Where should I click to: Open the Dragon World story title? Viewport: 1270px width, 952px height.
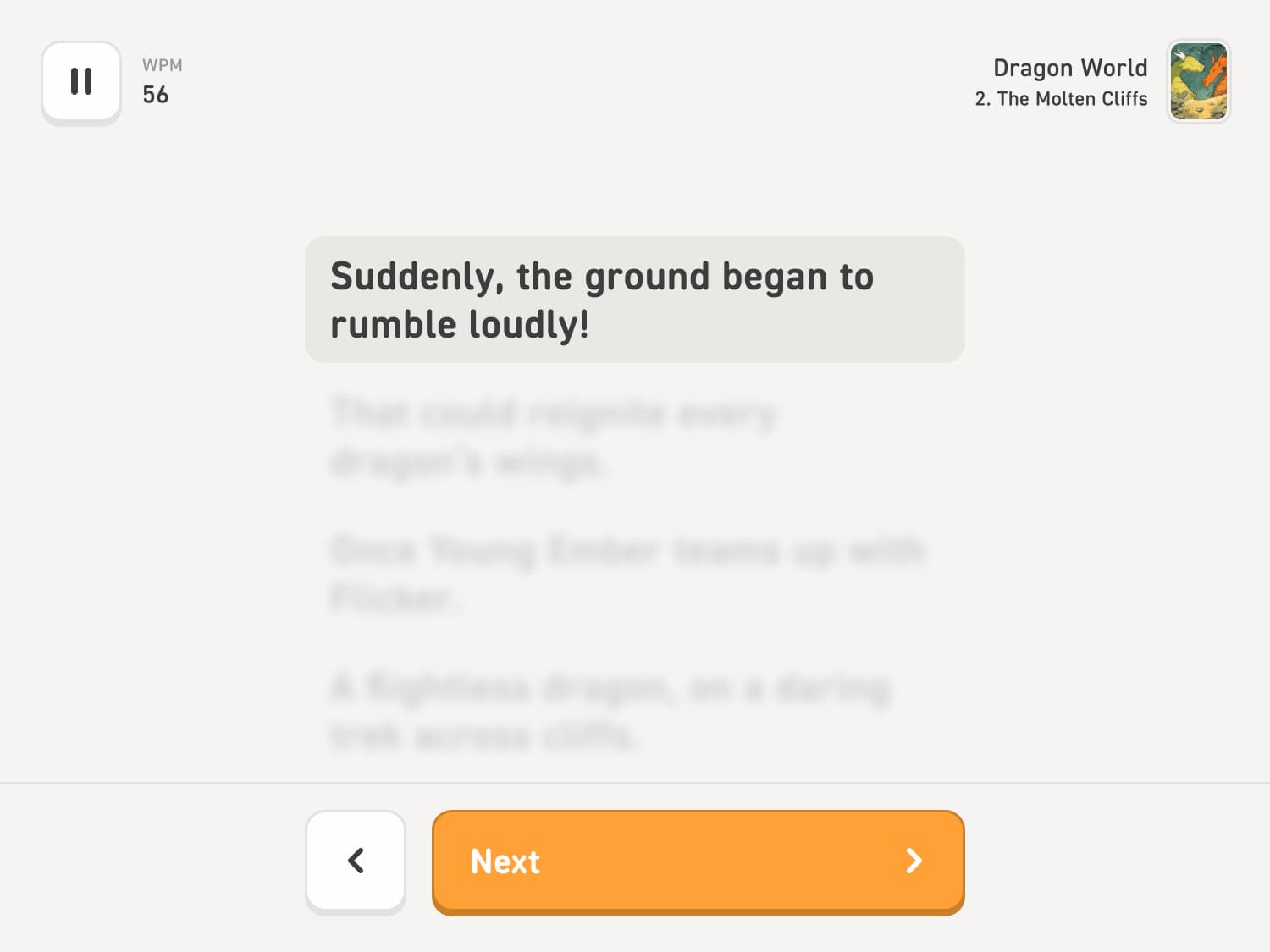[x=1069, y=68]
